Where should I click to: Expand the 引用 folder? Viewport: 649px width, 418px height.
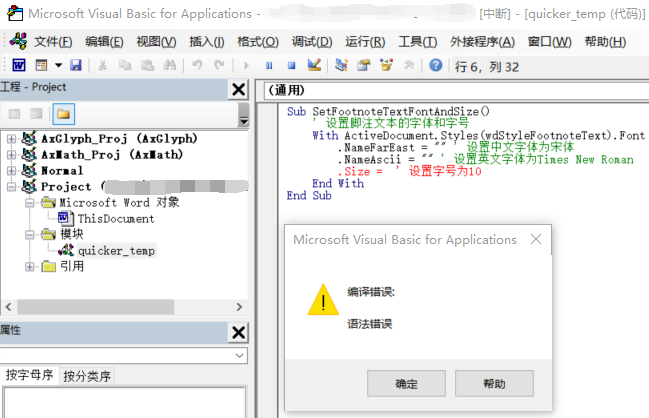pos(29,267)
